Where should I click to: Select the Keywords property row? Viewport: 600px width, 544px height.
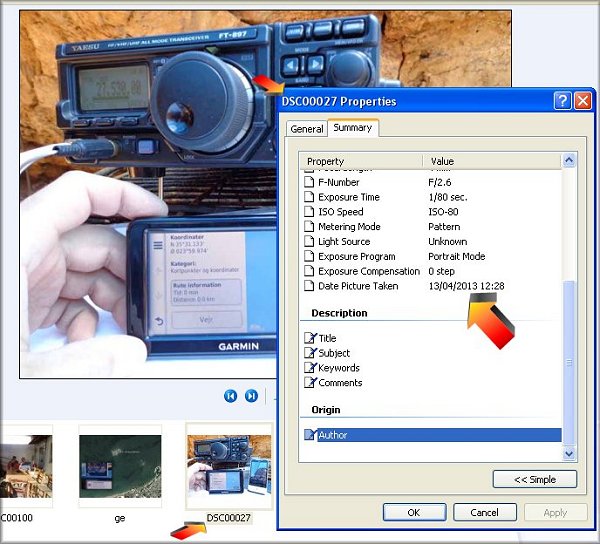click(432, 368)
